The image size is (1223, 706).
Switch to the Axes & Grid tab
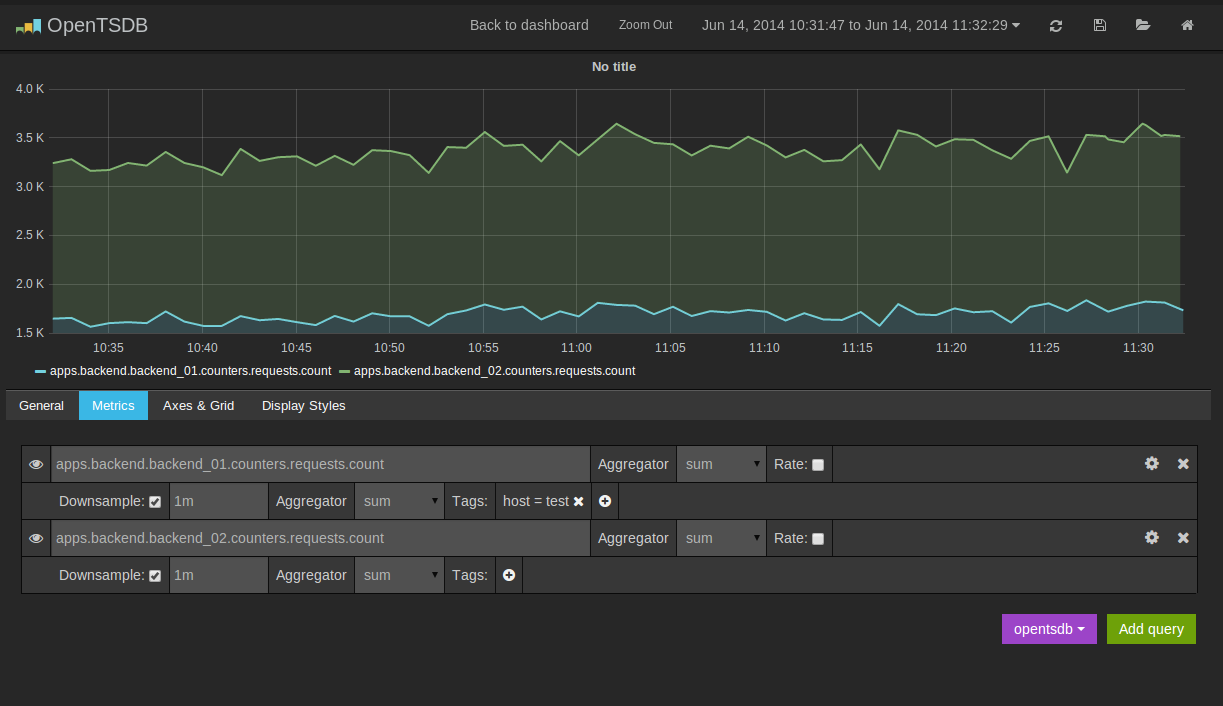198,405
